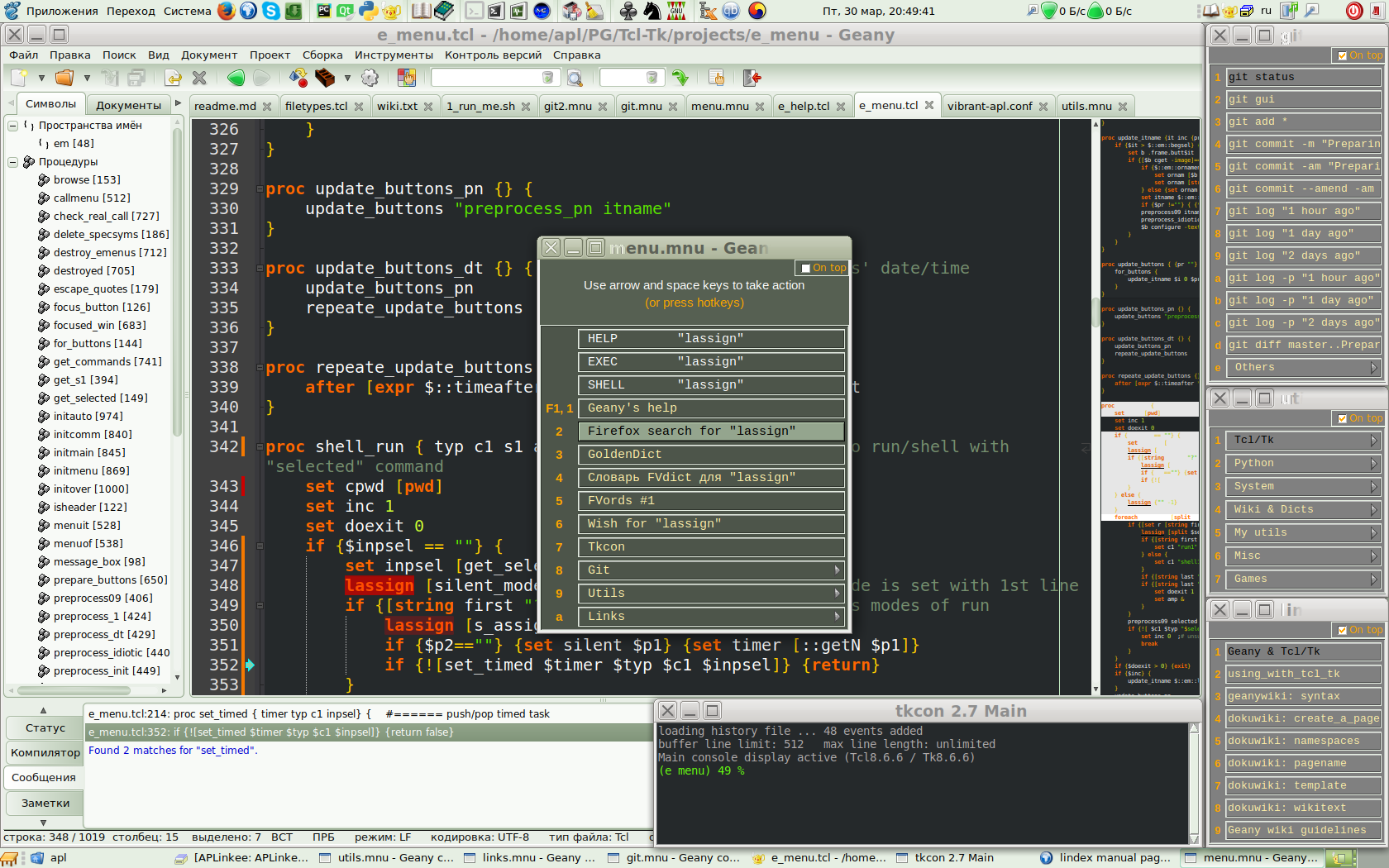
Task: Collapse the Процедуры tree node
Action: click(x=13, y=162)
